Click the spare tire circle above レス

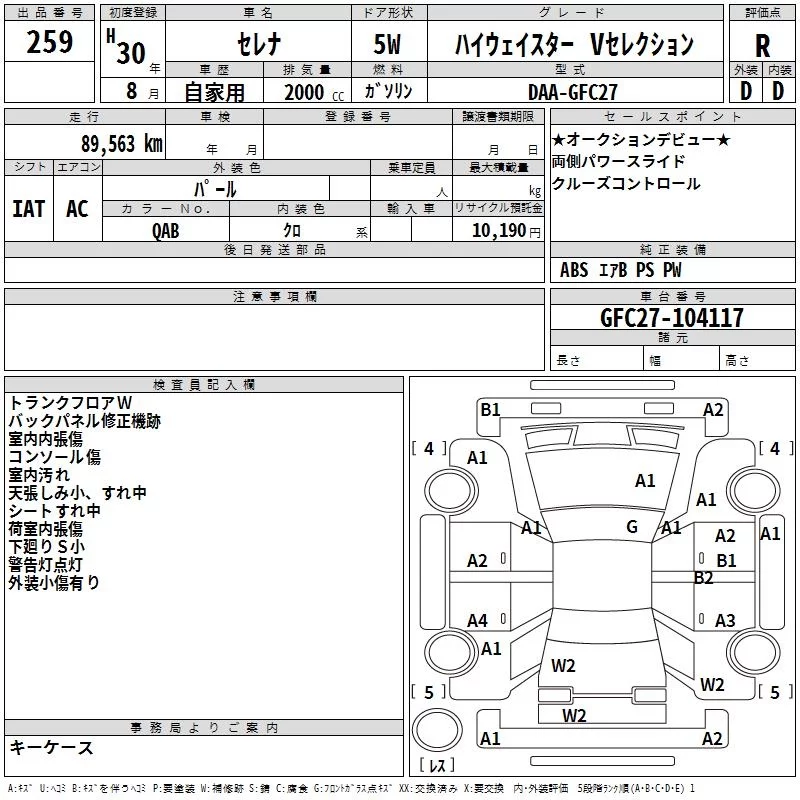(437, 729)
